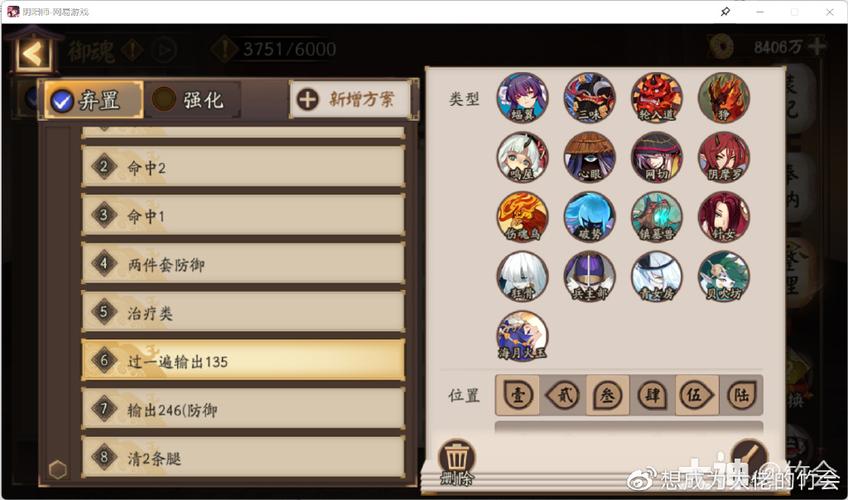Choose the 破势 soul type icon
Viewport: 848px width, 500px height.
click(589, 217)
